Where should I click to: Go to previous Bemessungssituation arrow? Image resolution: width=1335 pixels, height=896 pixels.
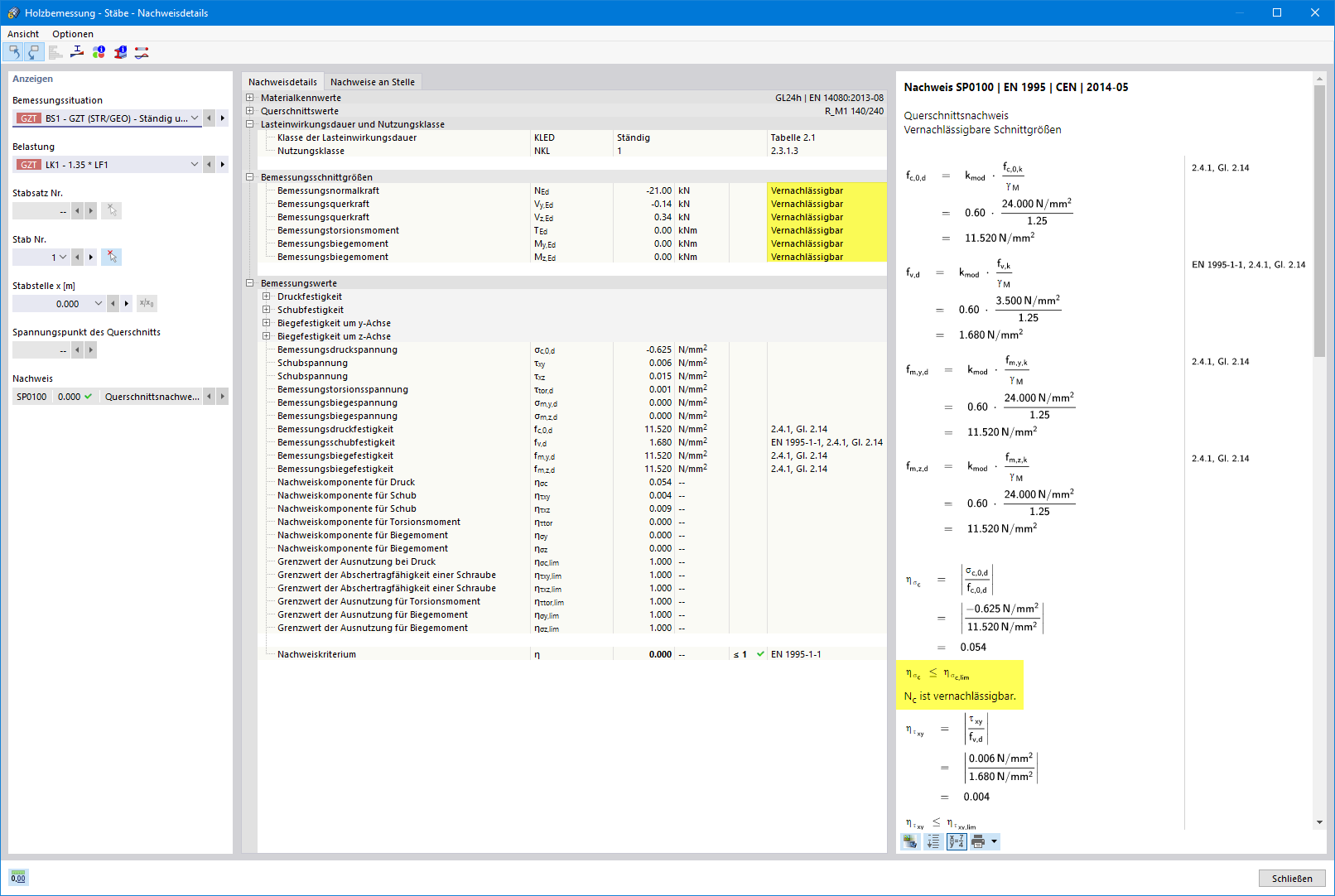point(209,118)
